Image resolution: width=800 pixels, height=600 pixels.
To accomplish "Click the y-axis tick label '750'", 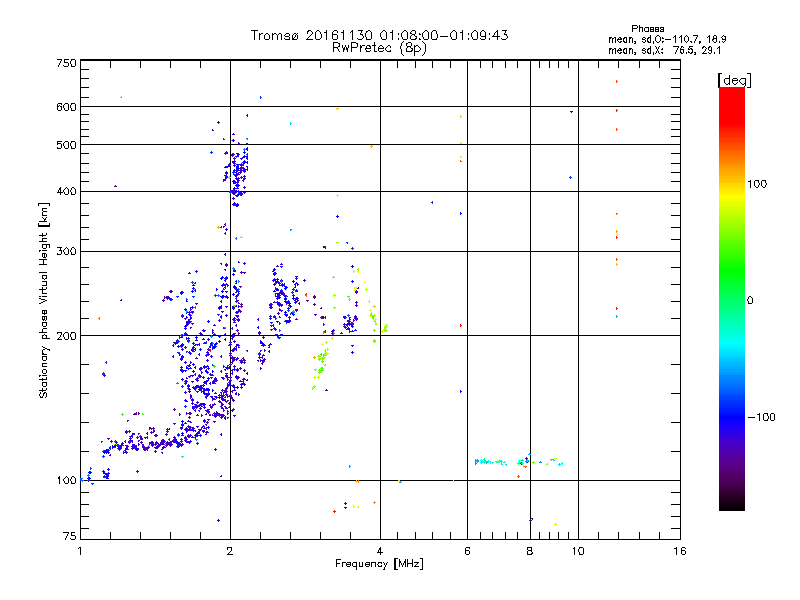I will (67, 63).
